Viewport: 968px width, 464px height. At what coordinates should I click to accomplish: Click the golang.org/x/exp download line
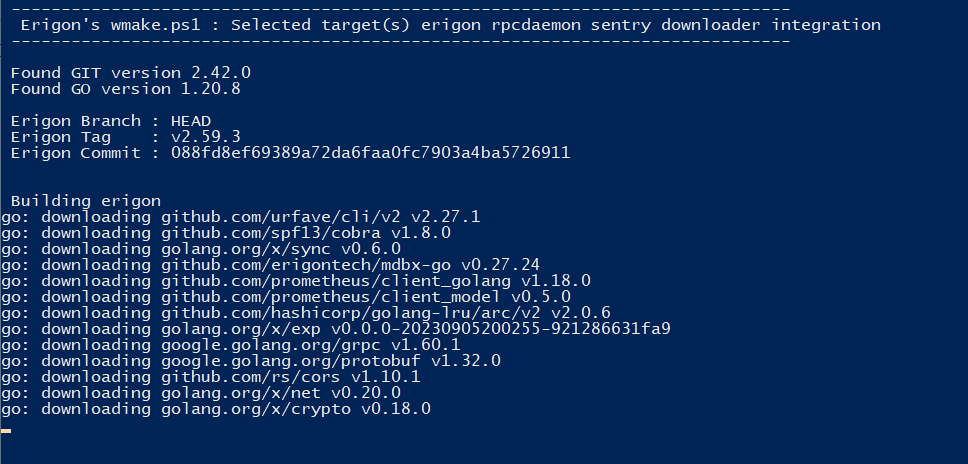[335, 328]
